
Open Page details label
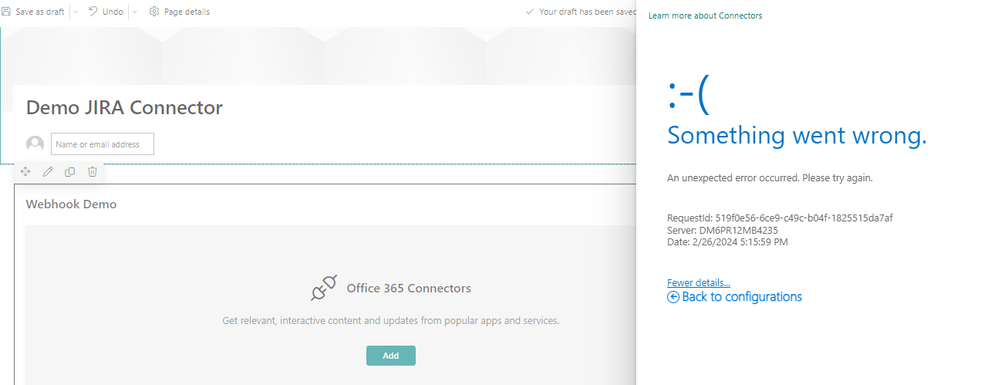(186, 11)
